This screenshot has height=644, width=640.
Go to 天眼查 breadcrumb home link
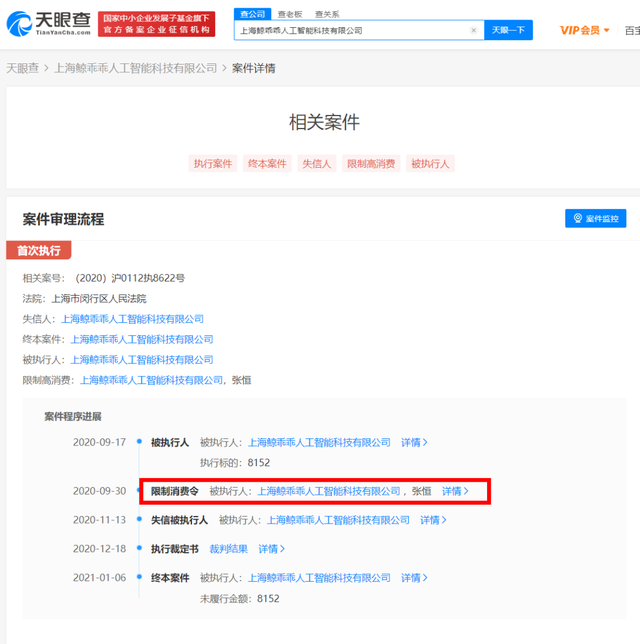23,68
